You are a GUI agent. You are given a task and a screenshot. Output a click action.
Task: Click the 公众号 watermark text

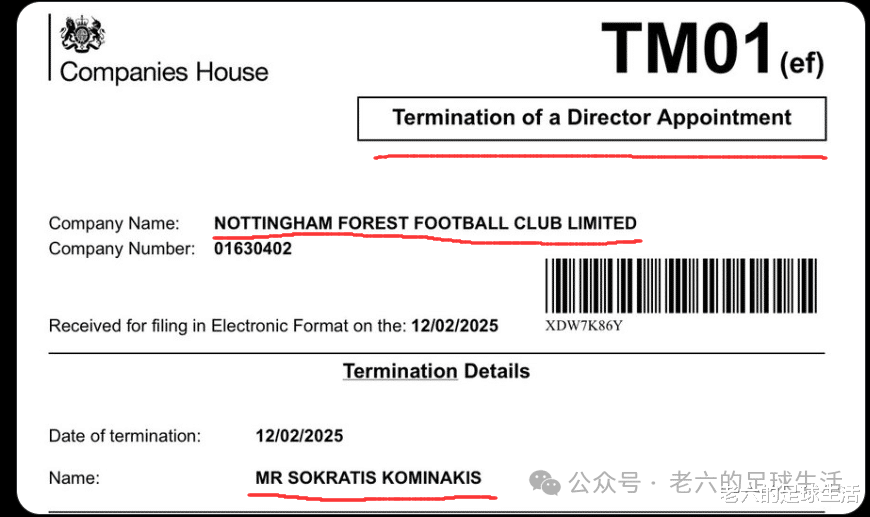coord(605,482)
